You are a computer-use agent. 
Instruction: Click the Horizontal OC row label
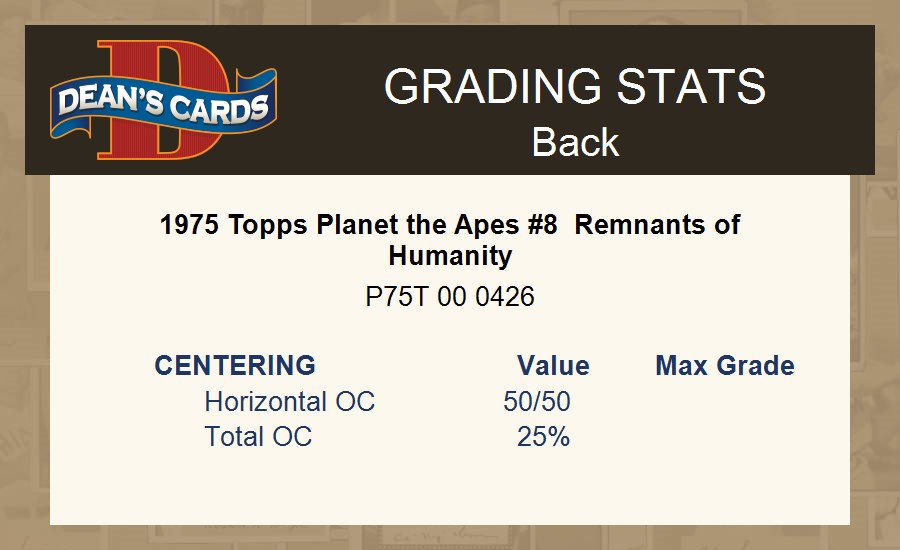coord(289,401)
